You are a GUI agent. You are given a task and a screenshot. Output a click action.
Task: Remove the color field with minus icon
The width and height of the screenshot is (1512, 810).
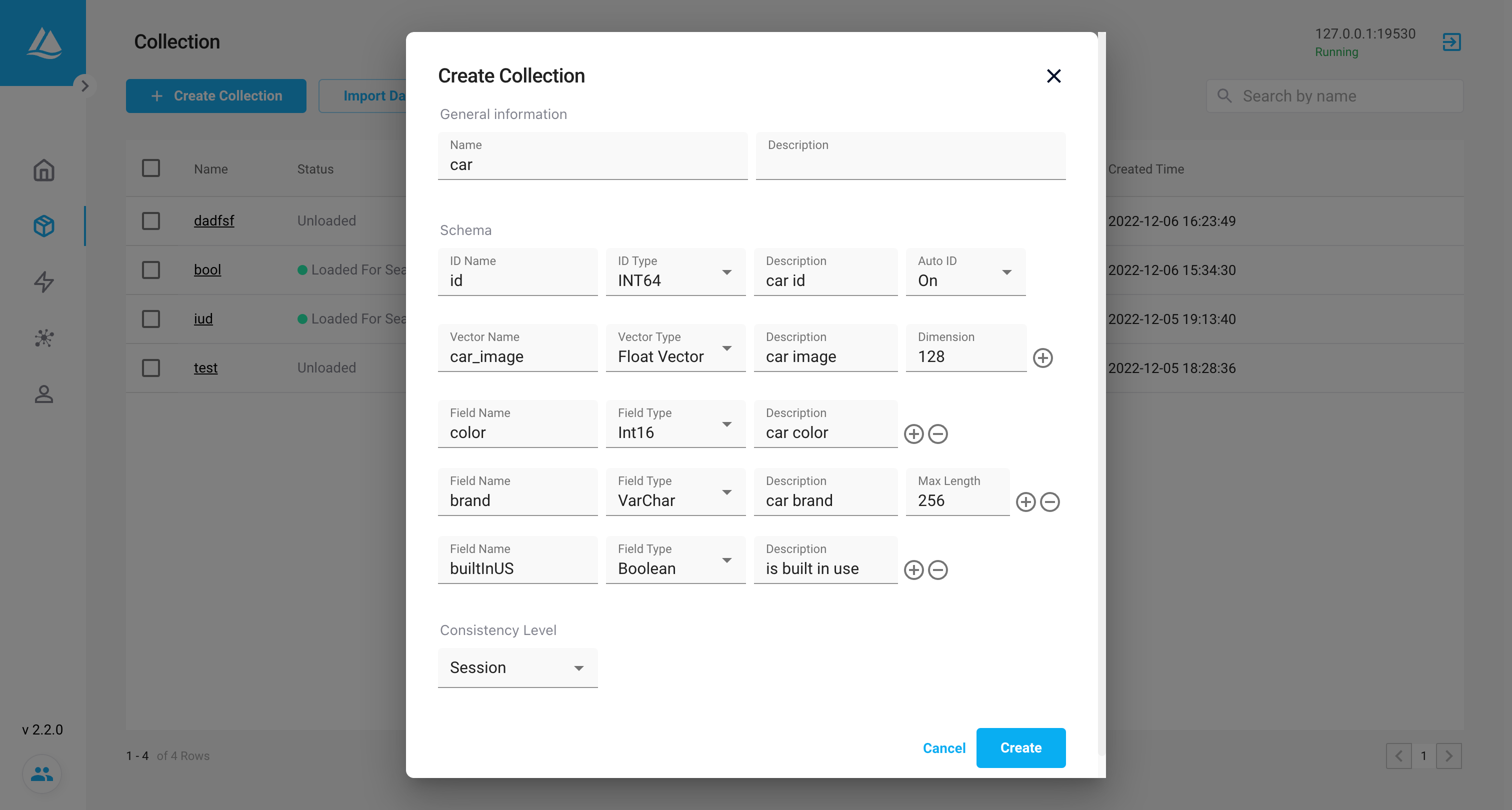point(938,434)
